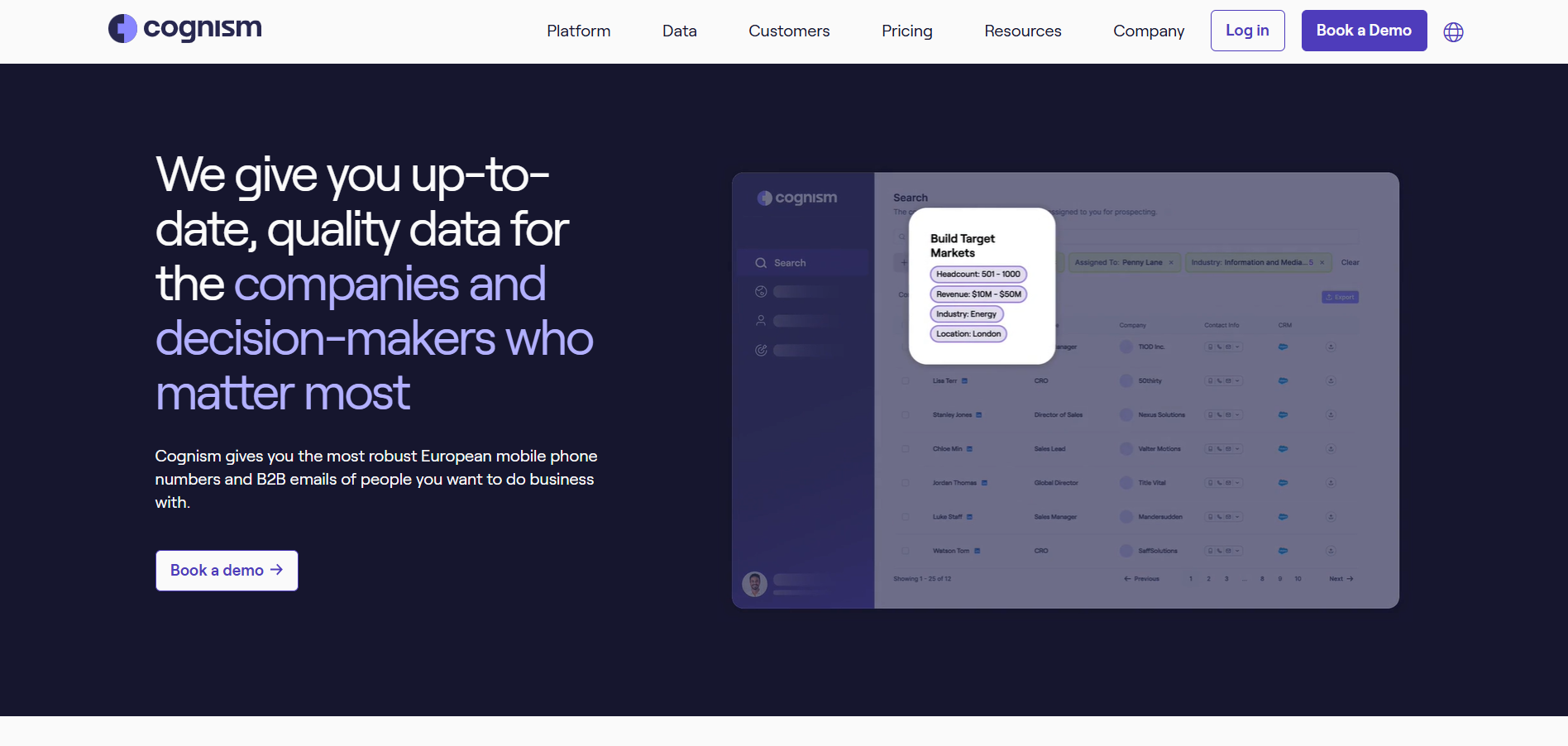
Task: Open the Customers menu
Action: (x=789, y=31)
